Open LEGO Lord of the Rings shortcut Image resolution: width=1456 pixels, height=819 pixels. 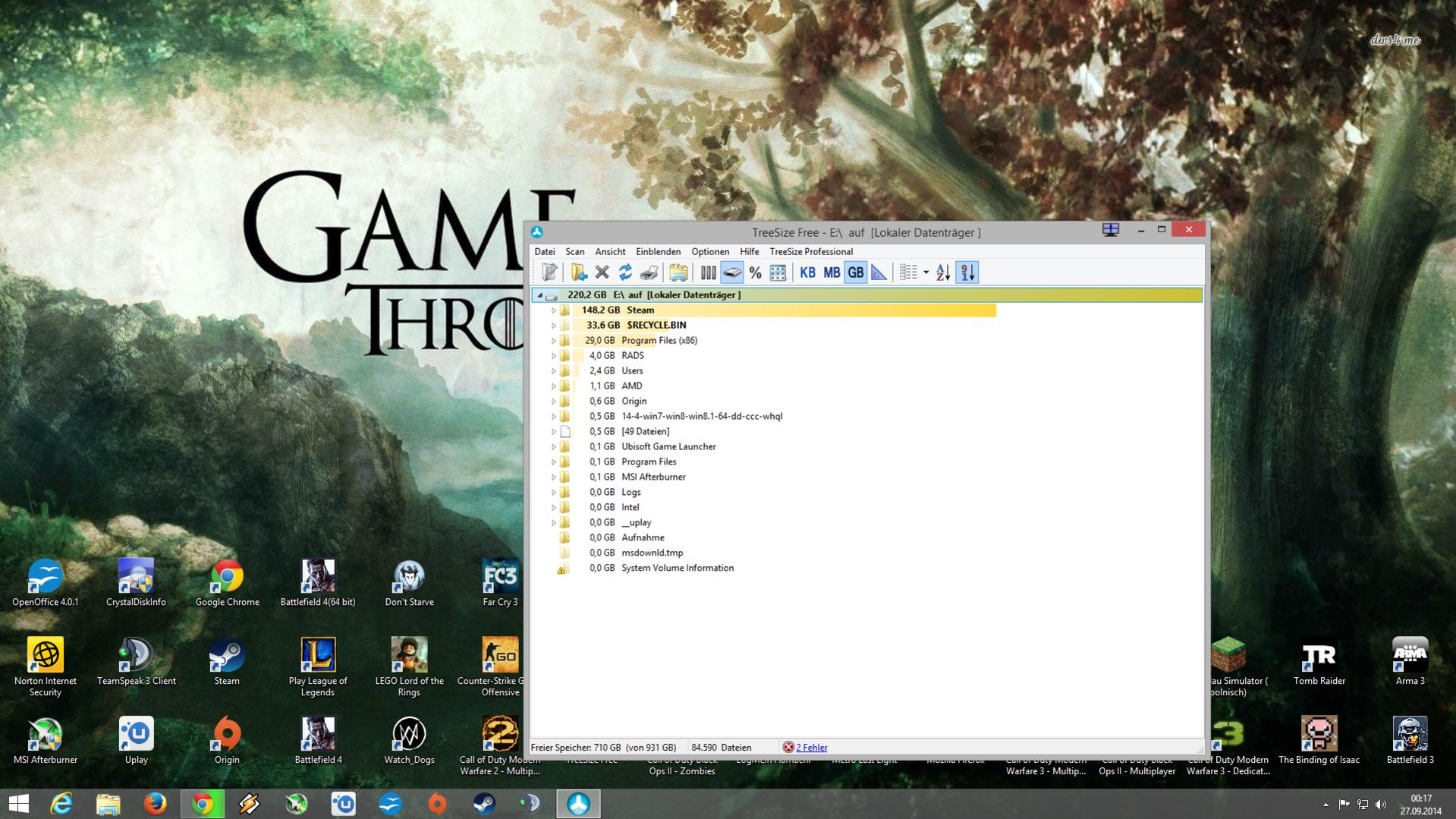(x=409, y=668)
